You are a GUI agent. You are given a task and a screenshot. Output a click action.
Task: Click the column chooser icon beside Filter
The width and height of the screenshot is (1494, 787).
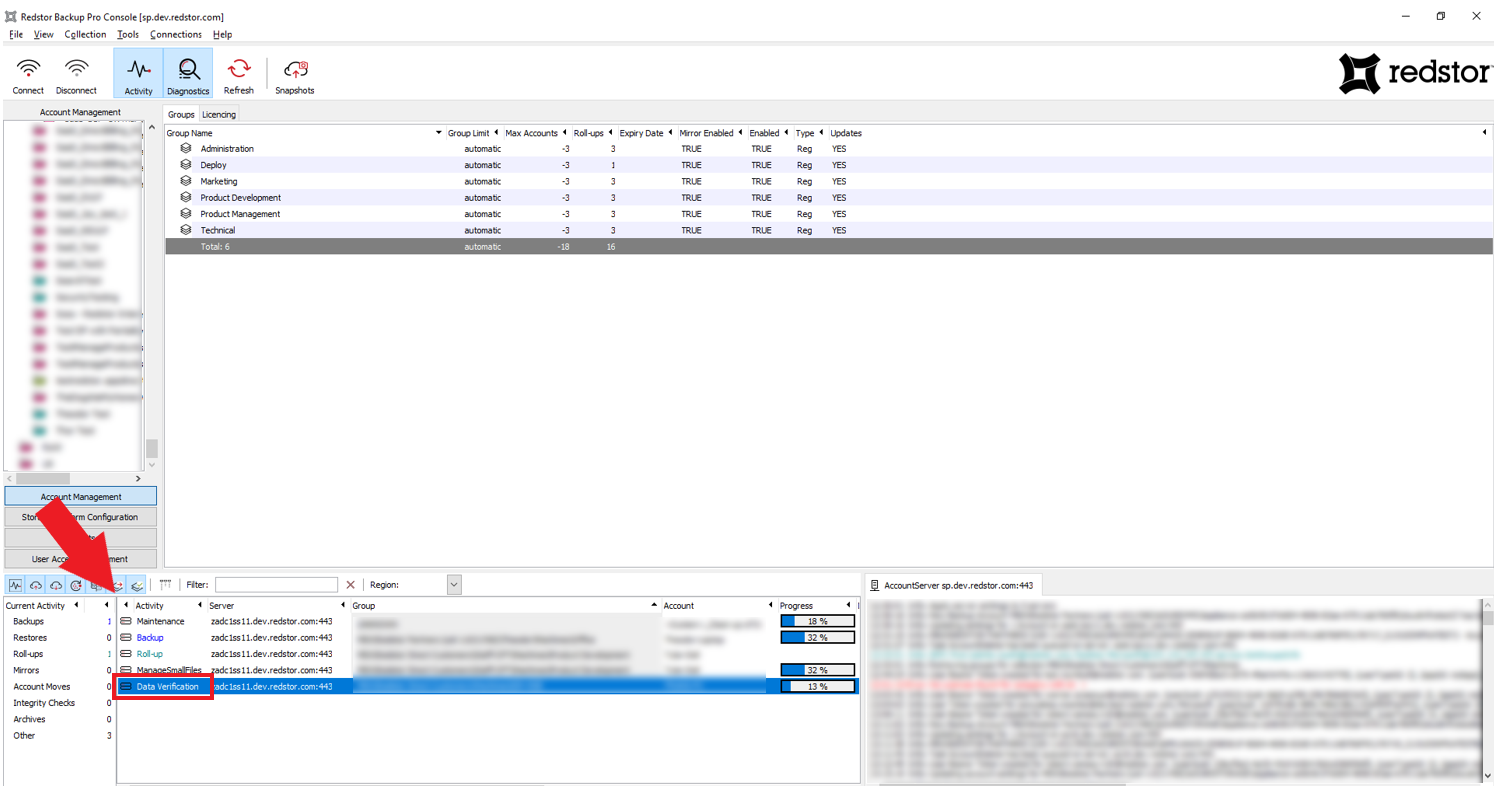(166, 585)
